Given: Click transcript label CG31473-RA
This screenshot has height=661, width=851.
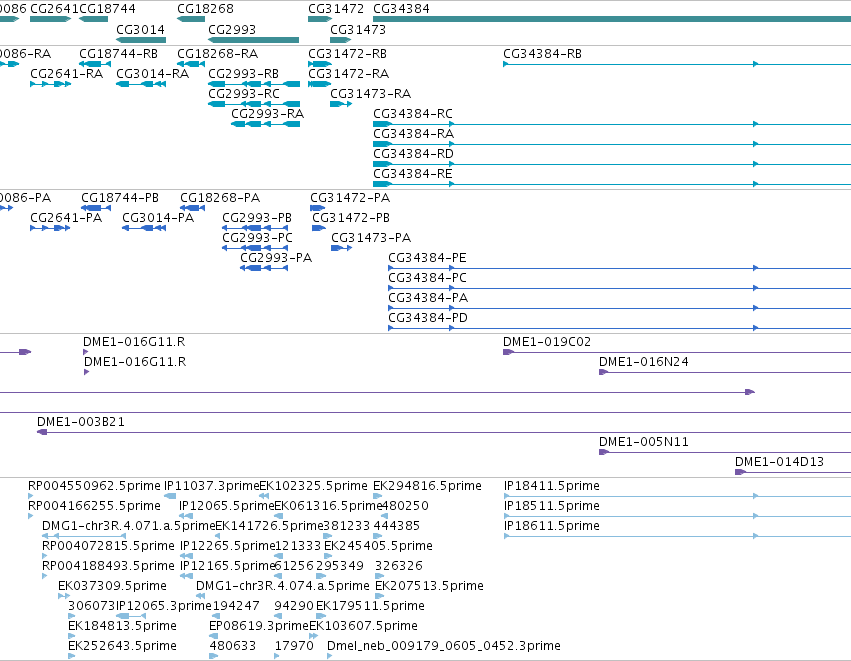Looking at the screenshot, I should (x=371, y=93).
